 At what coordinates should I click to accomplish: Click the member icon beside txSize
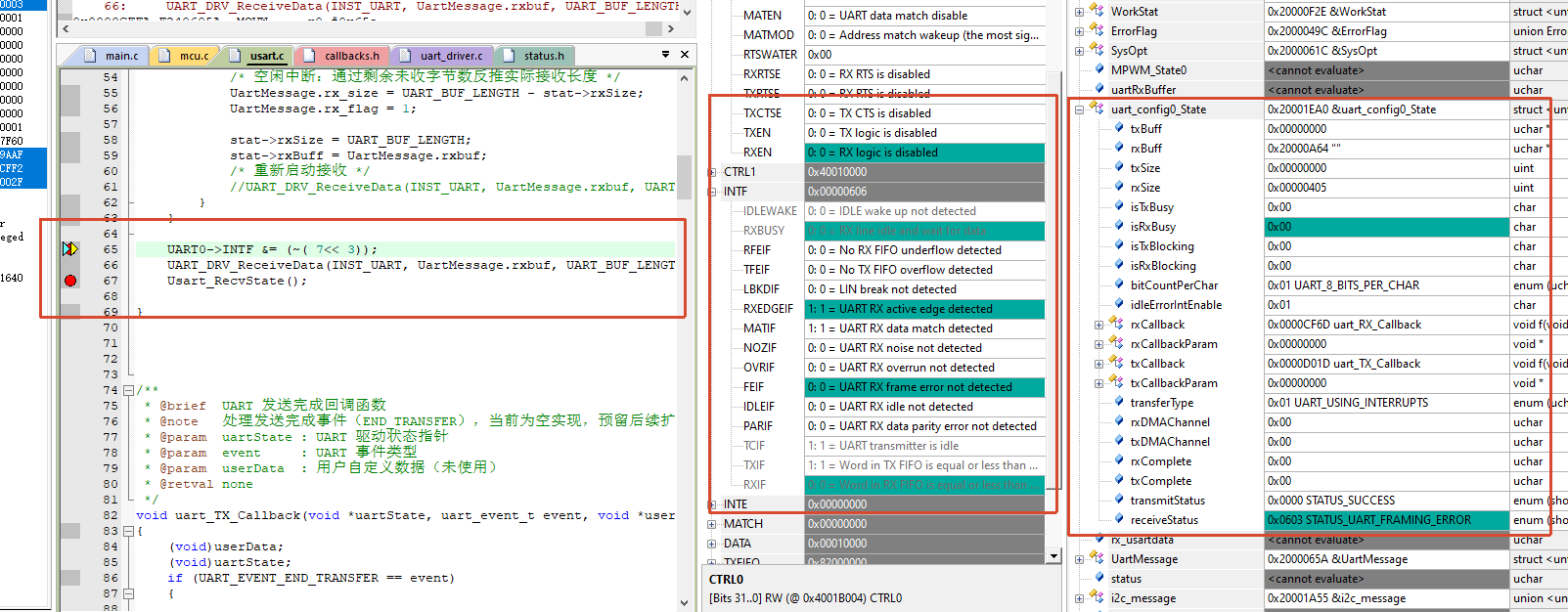coord(1119,168)
